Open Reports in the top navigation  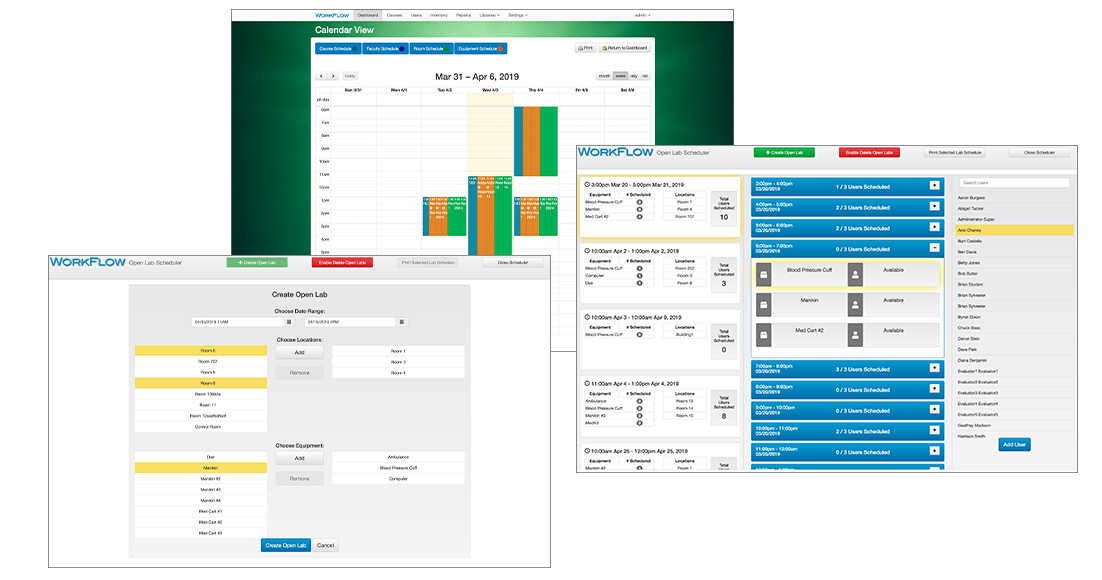pyautogui.click(x=463, y=15)
